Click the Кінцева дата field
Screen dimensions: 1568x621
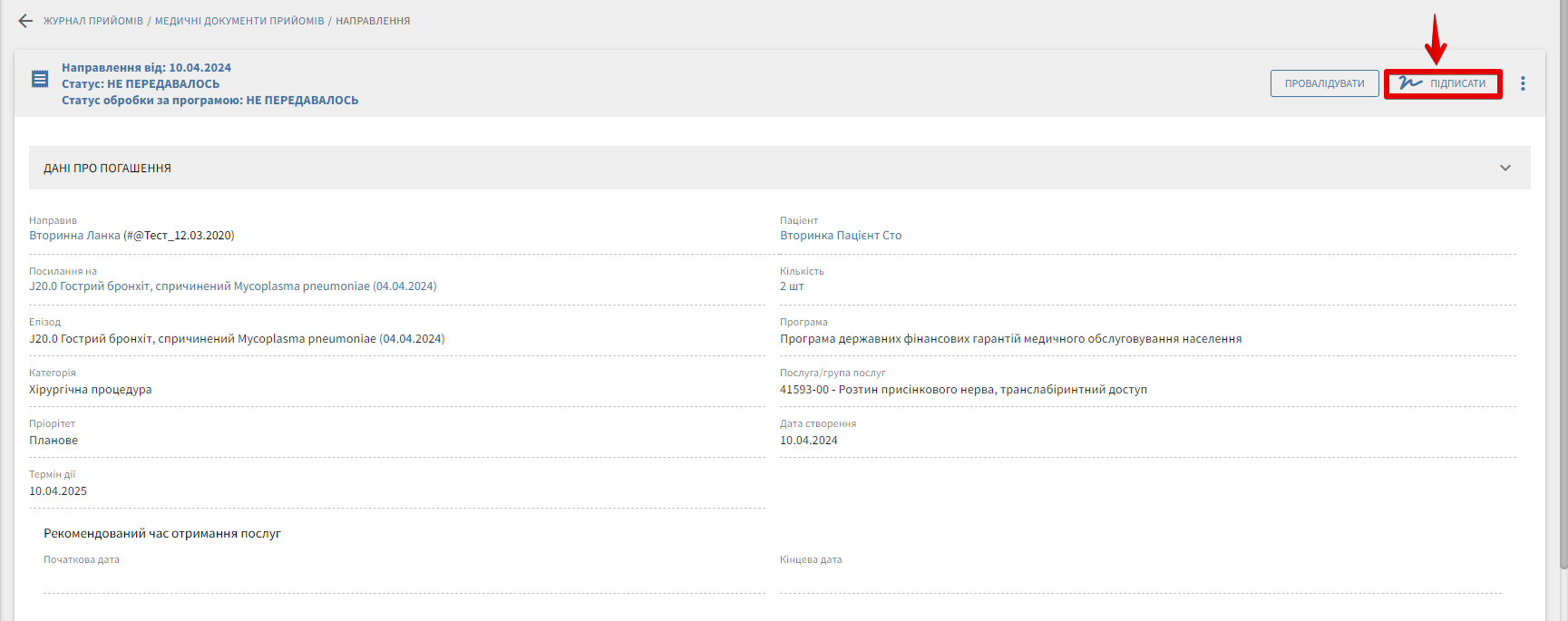pos(1140,580)
